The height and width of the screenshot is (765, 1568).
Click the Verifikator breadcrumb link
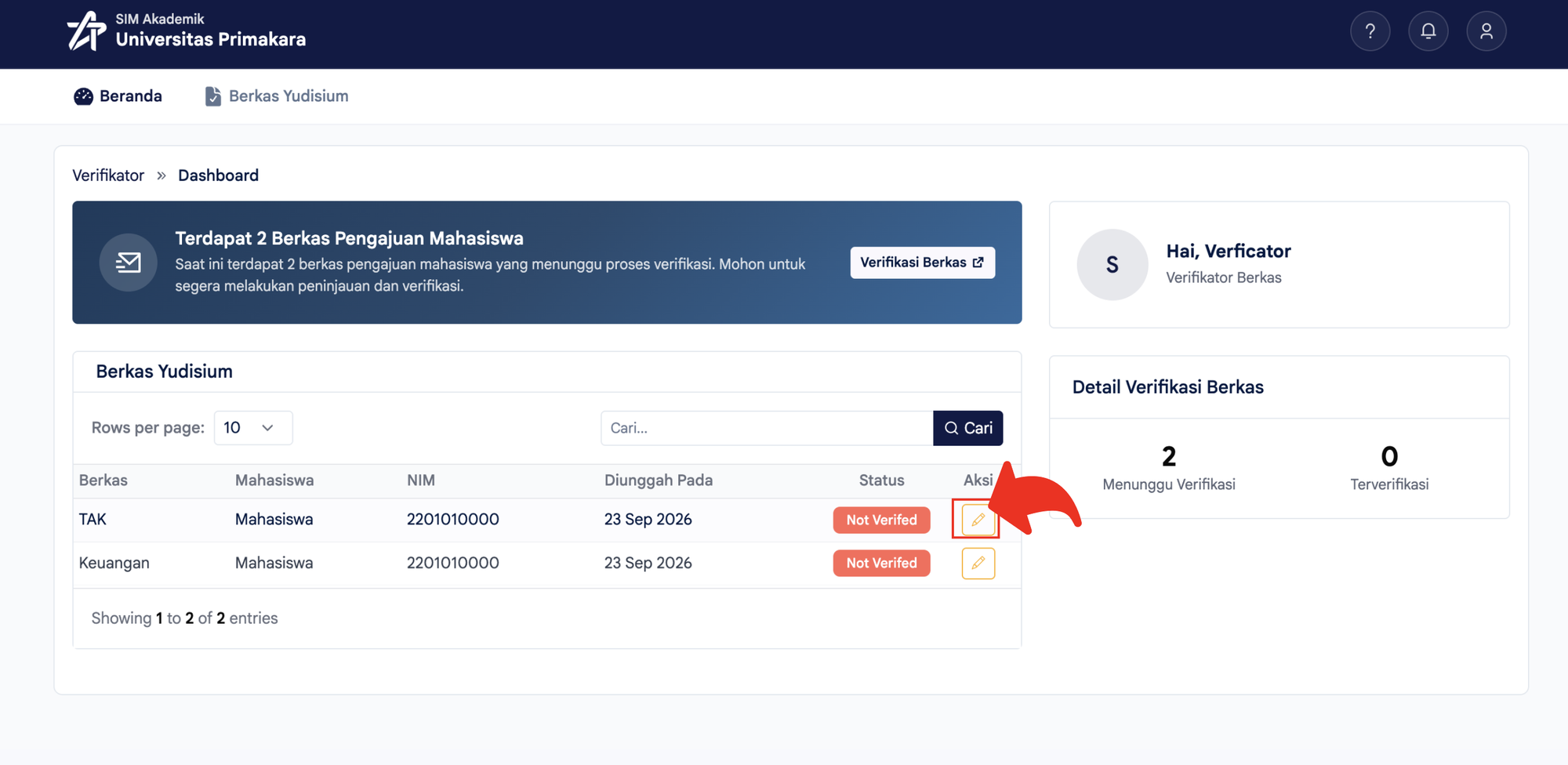(108, 176)
